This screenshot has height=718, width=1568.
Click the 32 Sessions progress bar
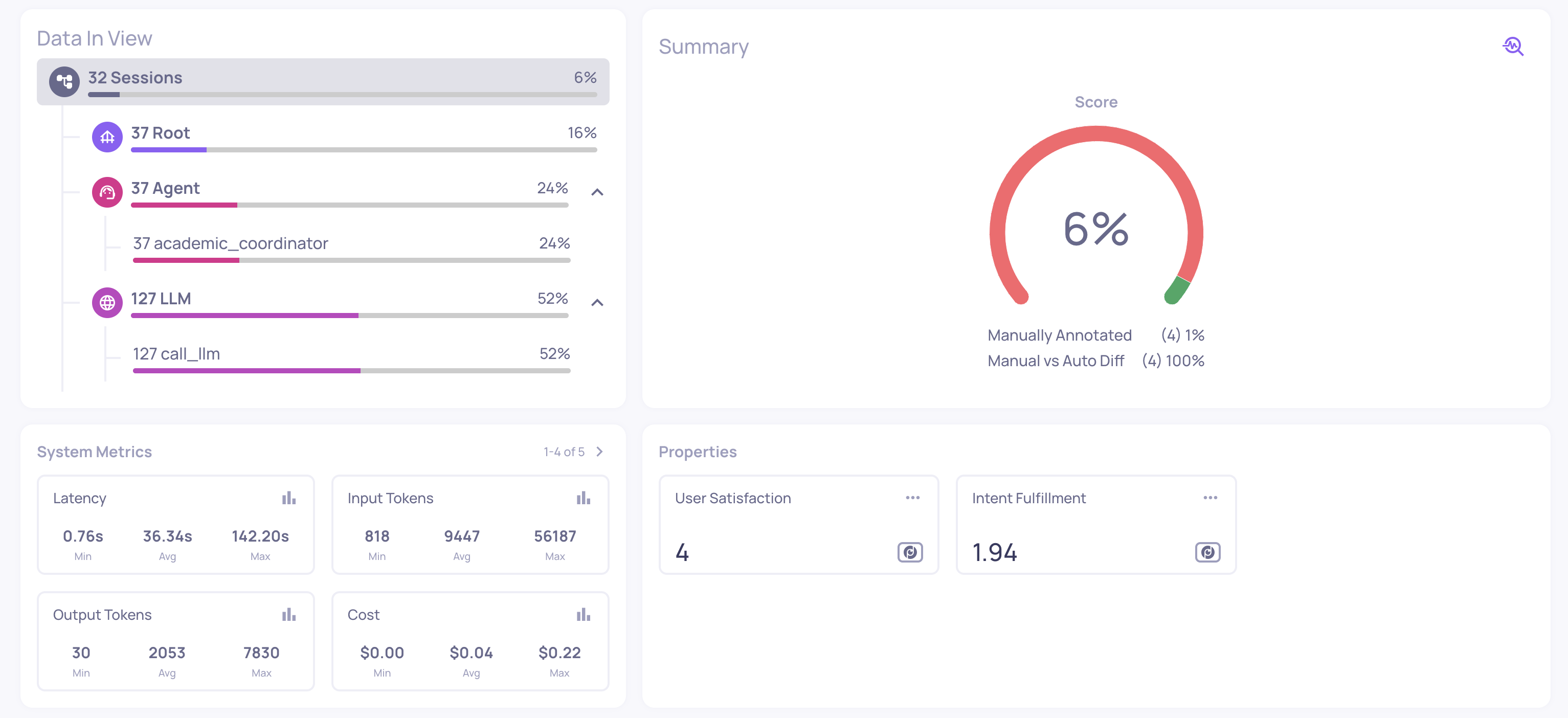[x=342, y=95]
